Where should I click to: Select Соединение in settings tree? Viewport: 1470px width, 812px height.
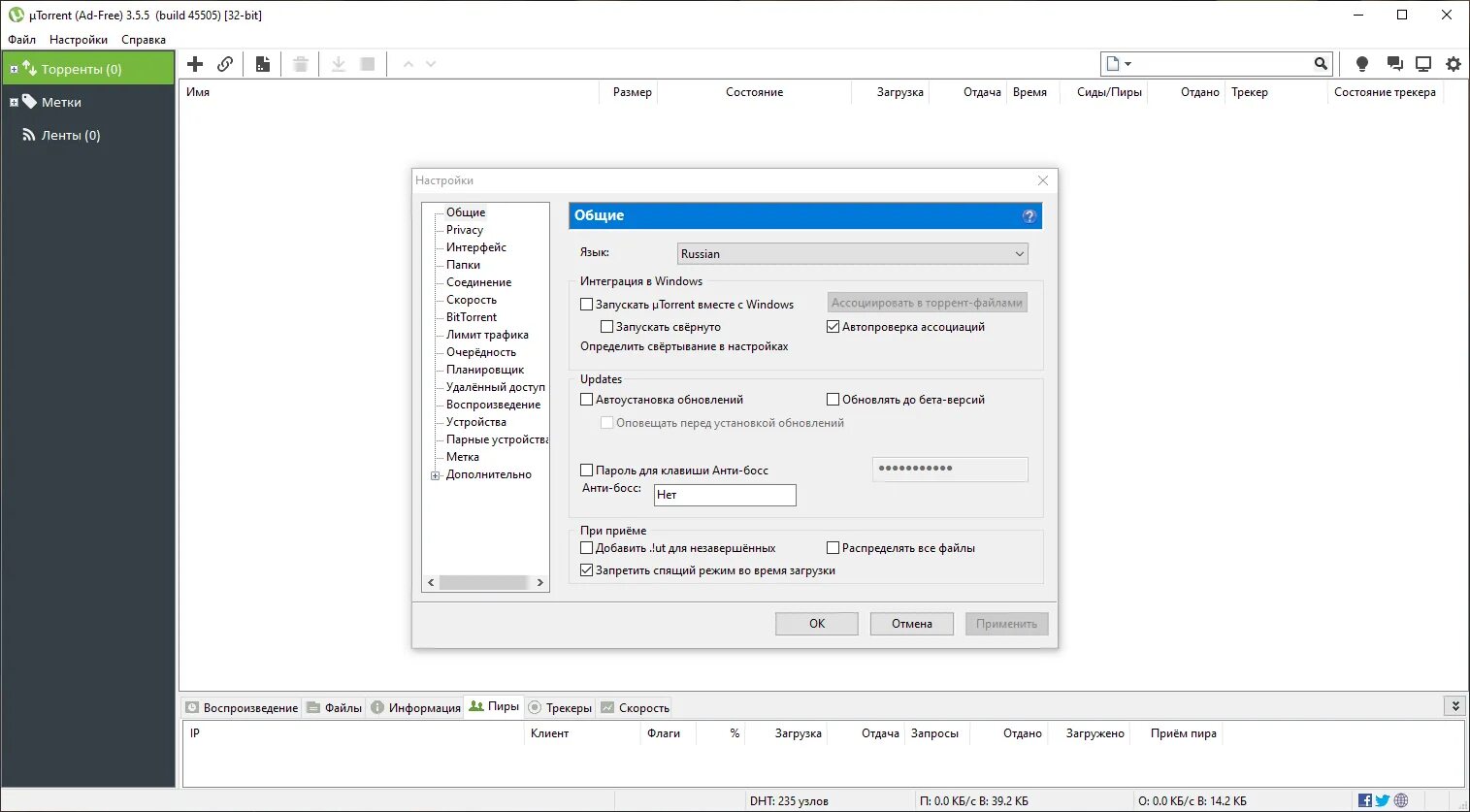(478, 282)
